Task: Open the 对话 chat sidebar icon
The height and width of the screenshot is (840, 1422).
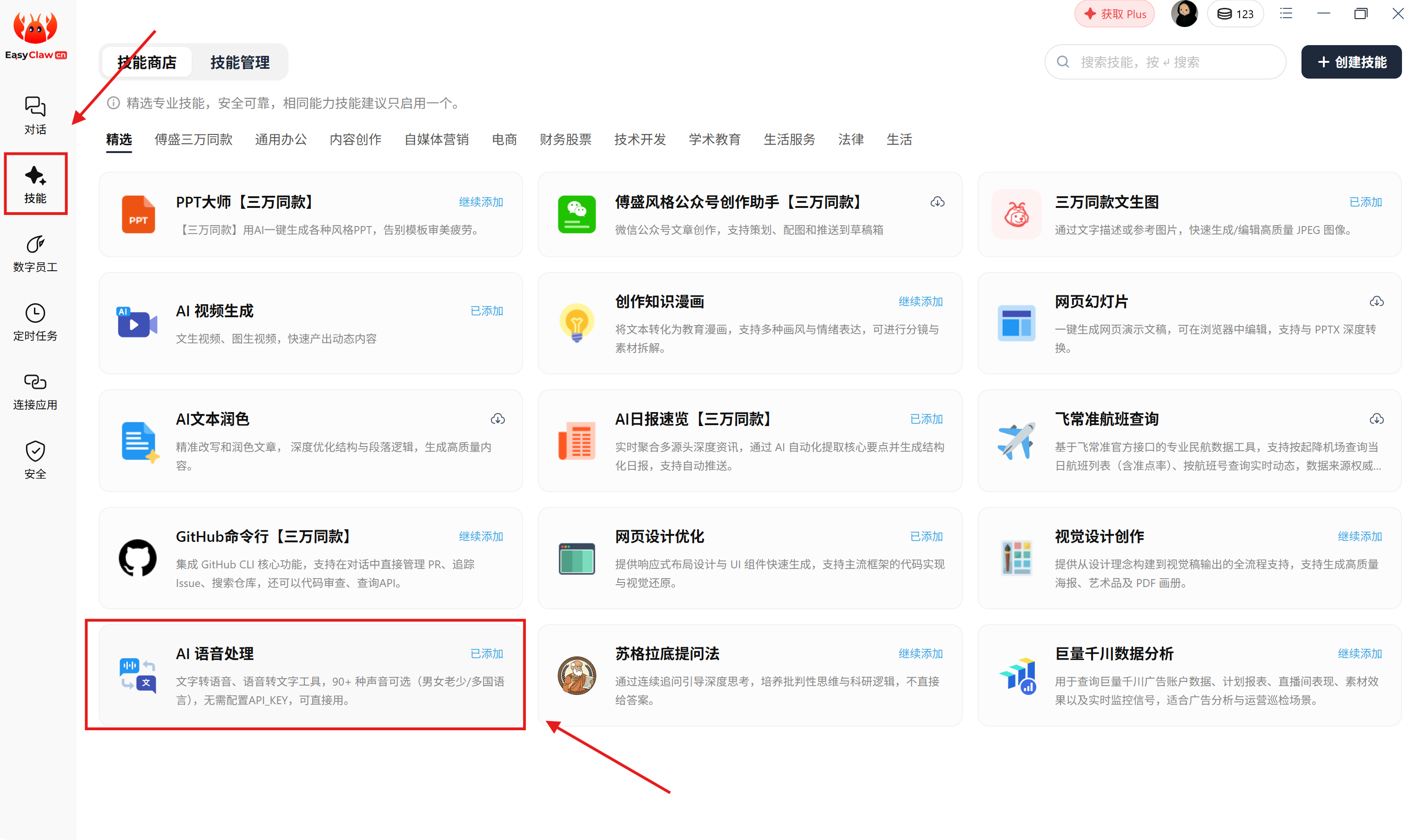Action: click(35, 115)
